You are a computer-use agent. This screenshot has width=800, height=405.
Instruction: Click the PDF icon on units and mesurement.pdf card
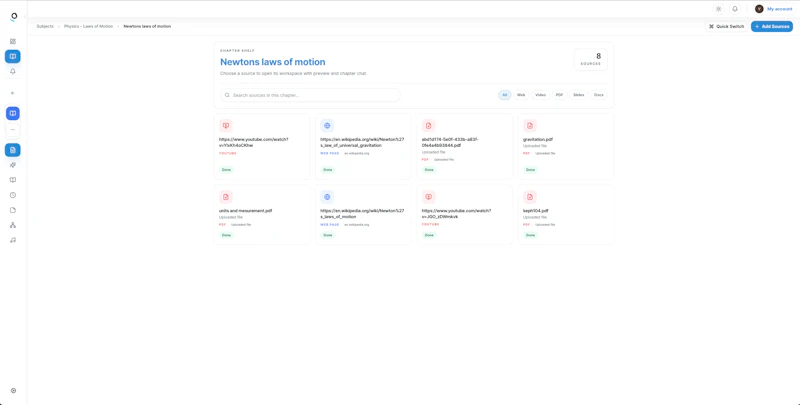(226, 197)
